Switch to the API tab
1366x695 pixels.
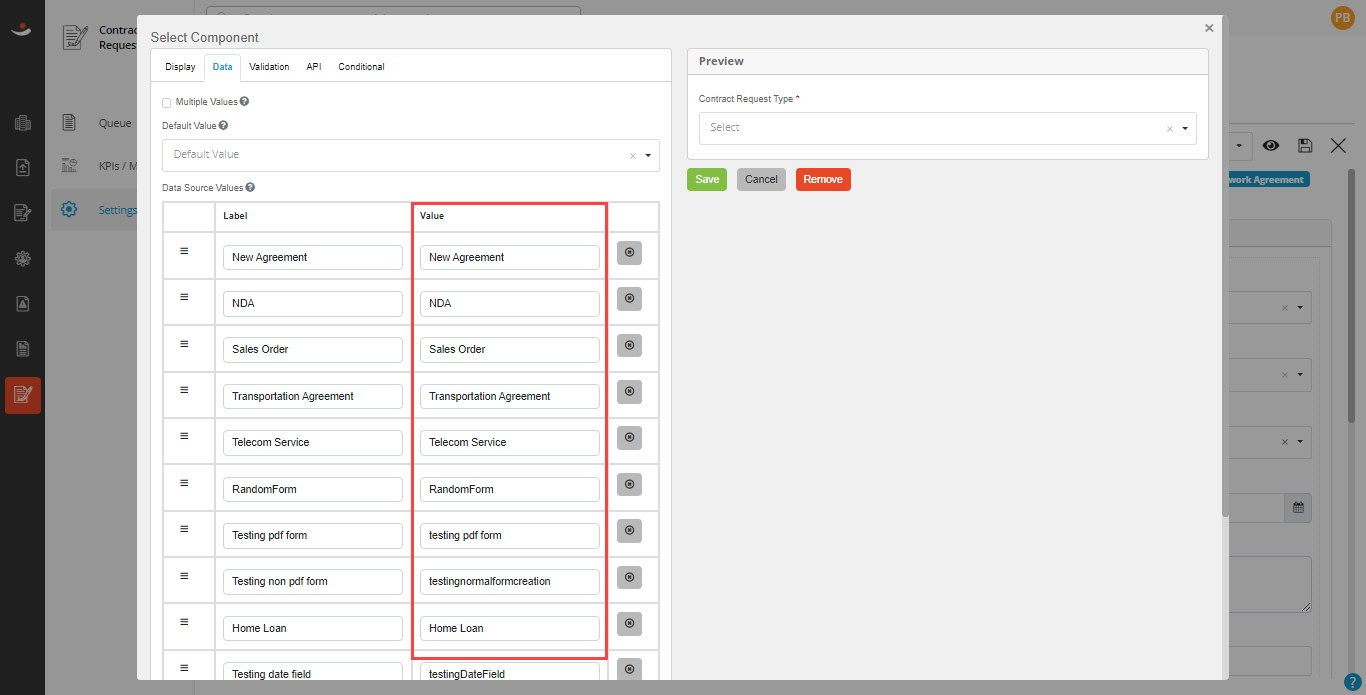(x=314, y=67)
